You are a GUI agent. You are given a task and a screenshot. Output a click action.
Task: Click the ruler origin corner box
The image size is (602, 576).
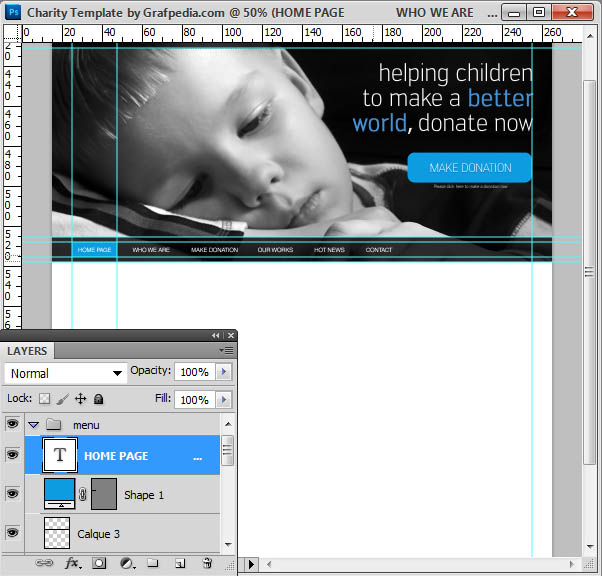(x=12, y=33)
